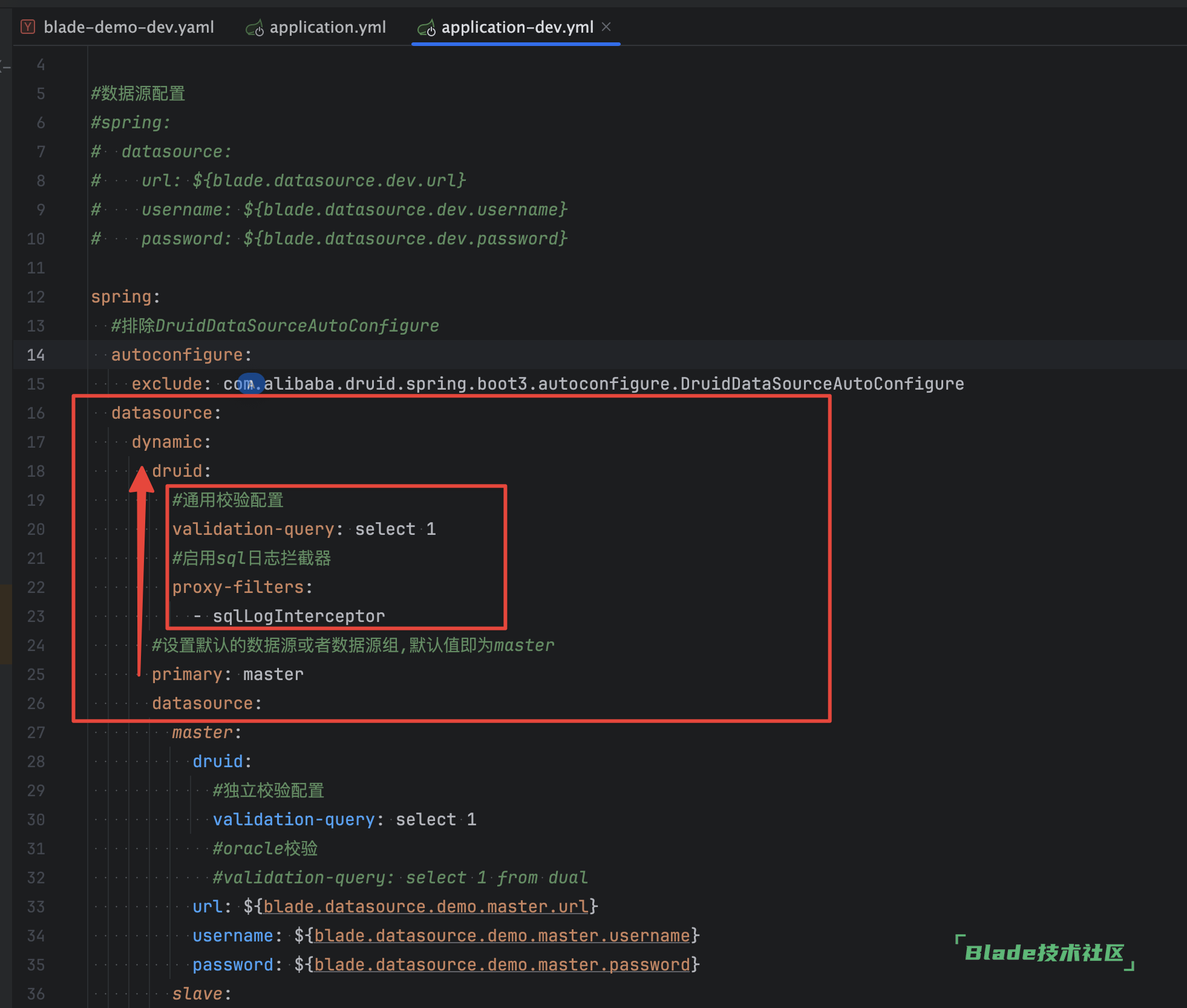Open the blade.datasource.demo.master.url reference

point(426,906)
